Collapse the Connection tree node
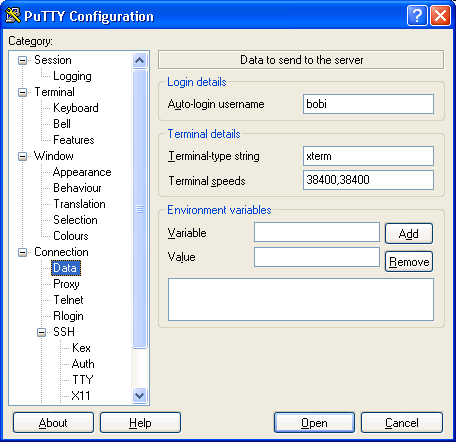Viewport: 456px width, 442px height. pos(22,252)
